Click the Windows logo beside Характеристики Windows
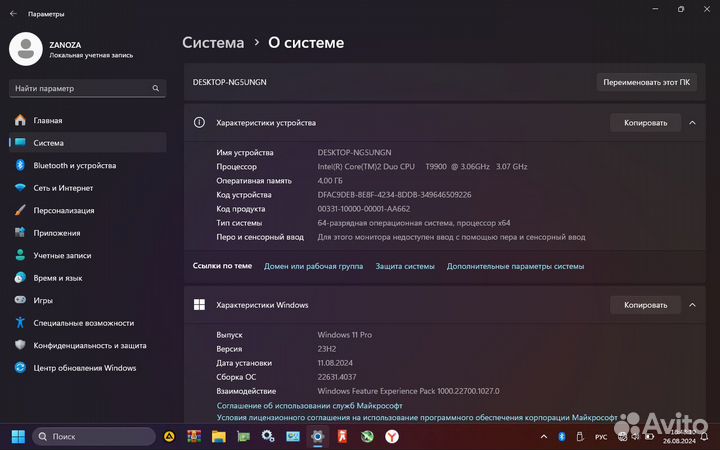720x450 pixels. pos(199,305)
